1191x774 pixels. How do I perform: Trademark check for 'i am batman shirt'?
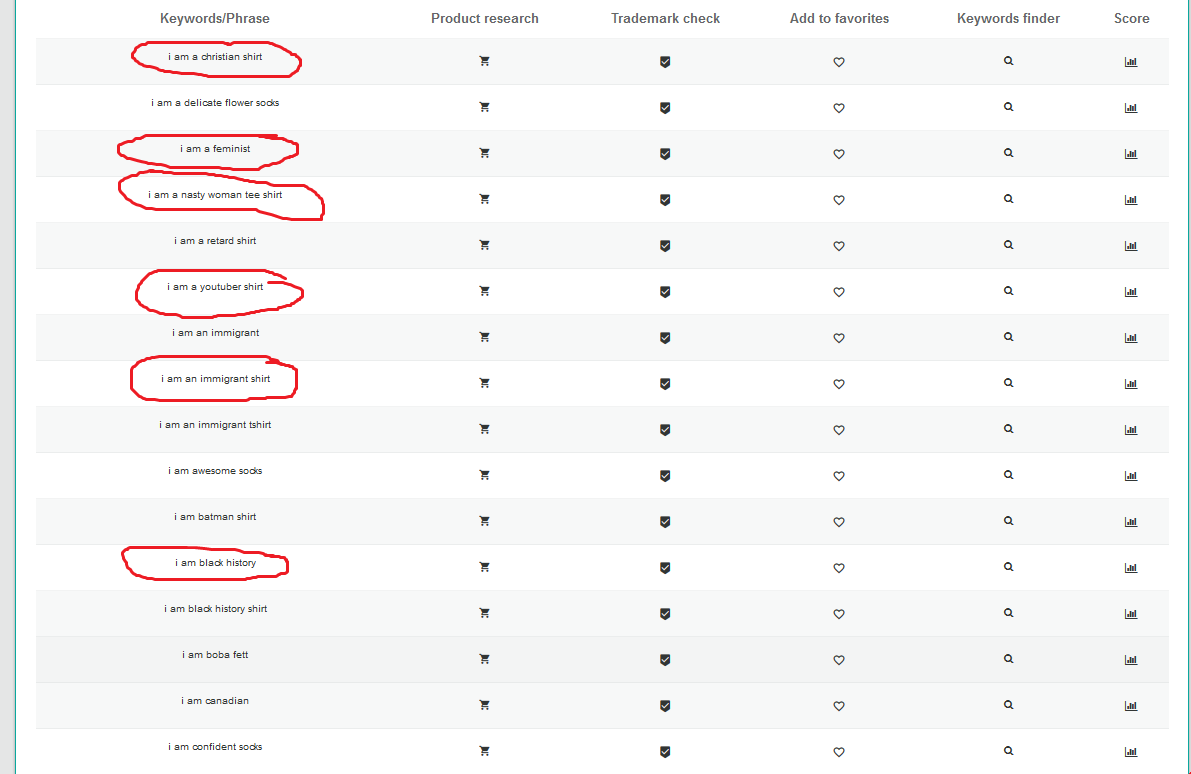coord(665,522)
